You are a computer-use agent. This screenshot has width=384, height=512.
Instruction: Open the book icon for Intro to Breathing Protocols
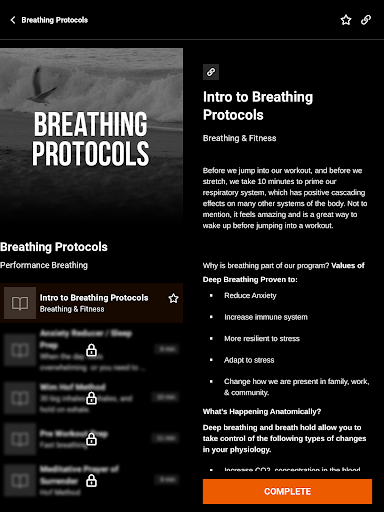20,303
